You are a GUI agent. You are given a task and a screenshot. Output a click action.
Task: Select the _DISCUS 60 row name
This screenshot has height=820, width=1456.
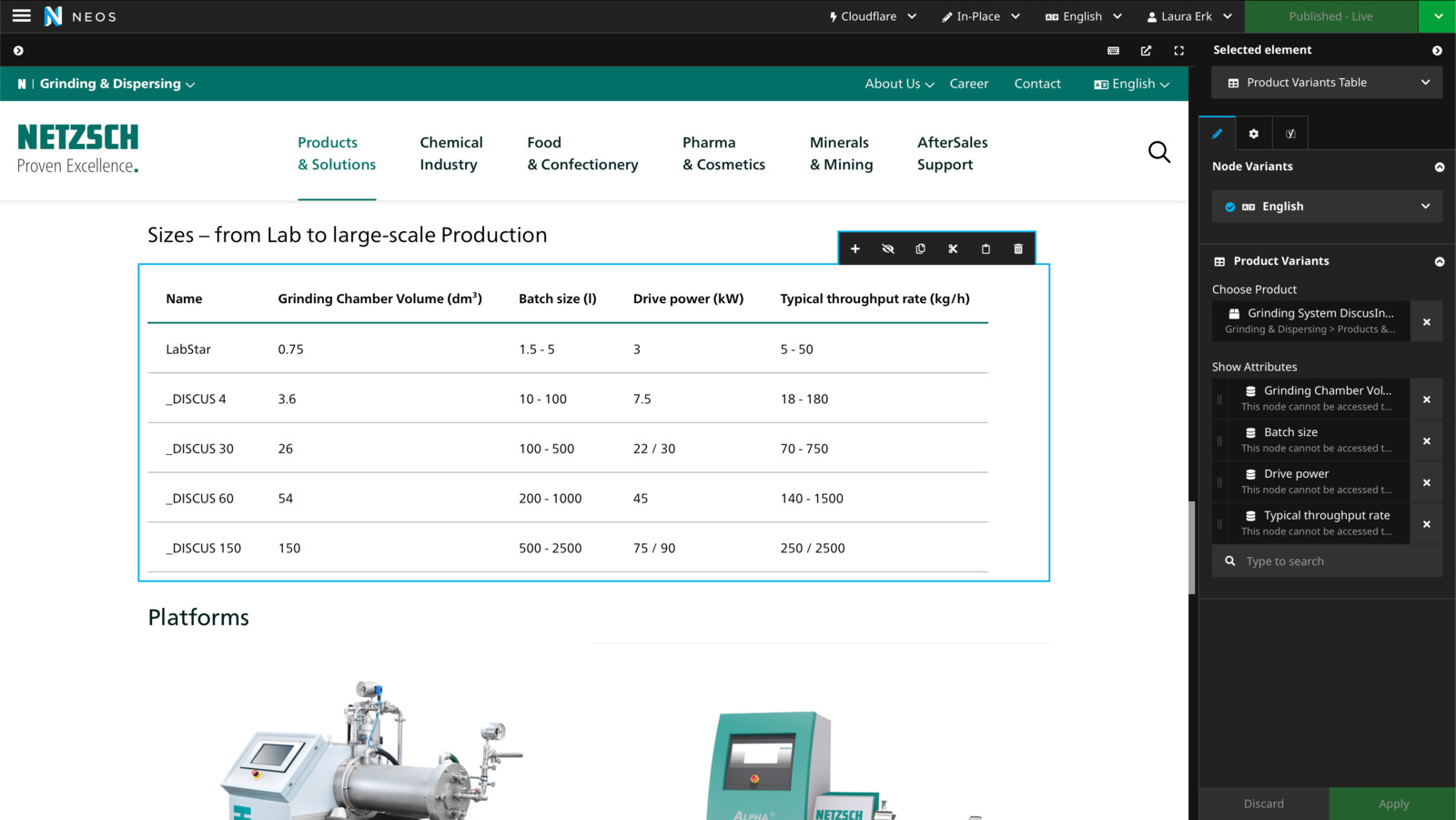tap(199, 499)
